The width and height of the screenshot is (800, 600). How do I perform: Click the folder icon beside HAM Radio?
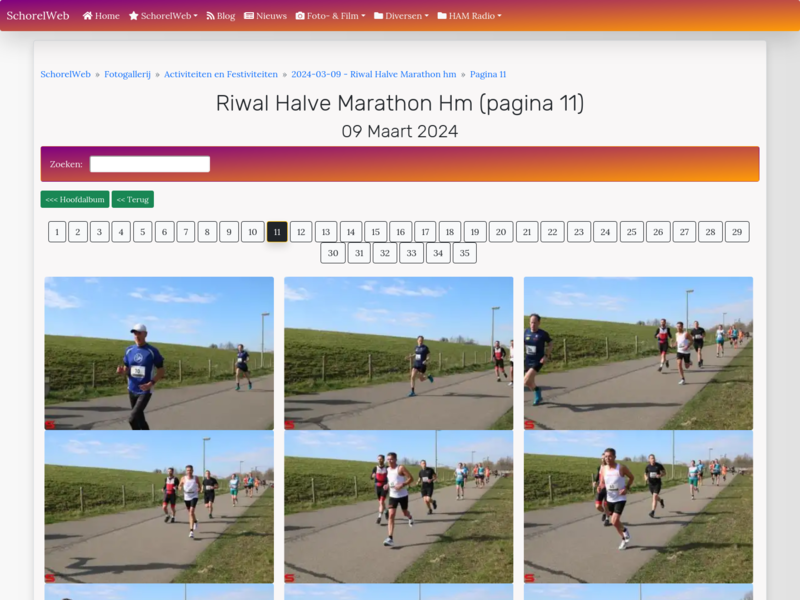point(442,16)
